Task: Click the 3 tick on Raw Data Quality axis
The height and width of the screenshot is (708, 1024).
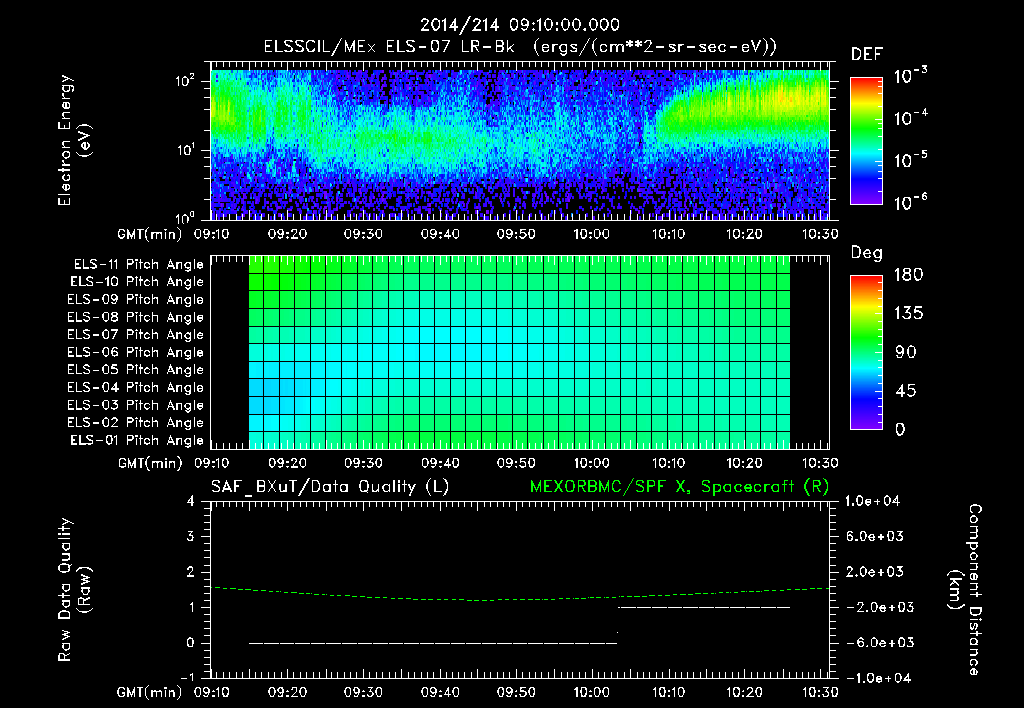Action: (x=191, y=537)
